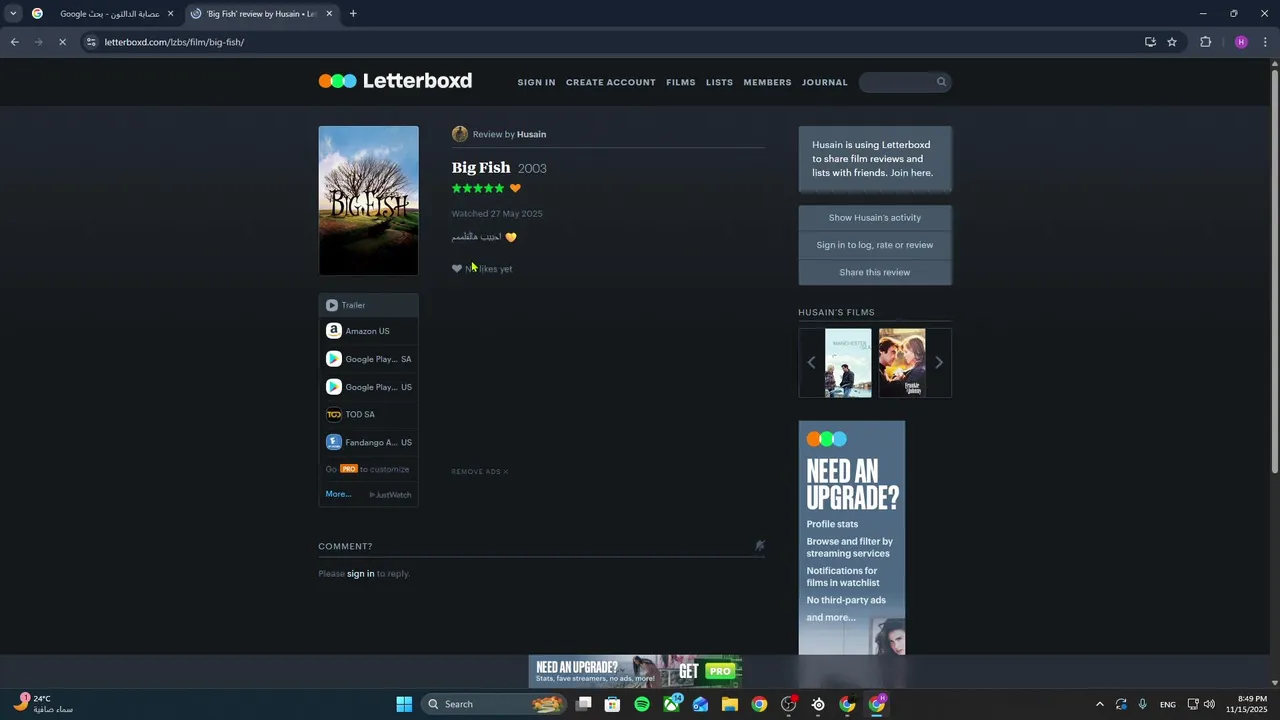Go back using the browser back arrow
1280x720 pixels.
[x=14, y=42]
